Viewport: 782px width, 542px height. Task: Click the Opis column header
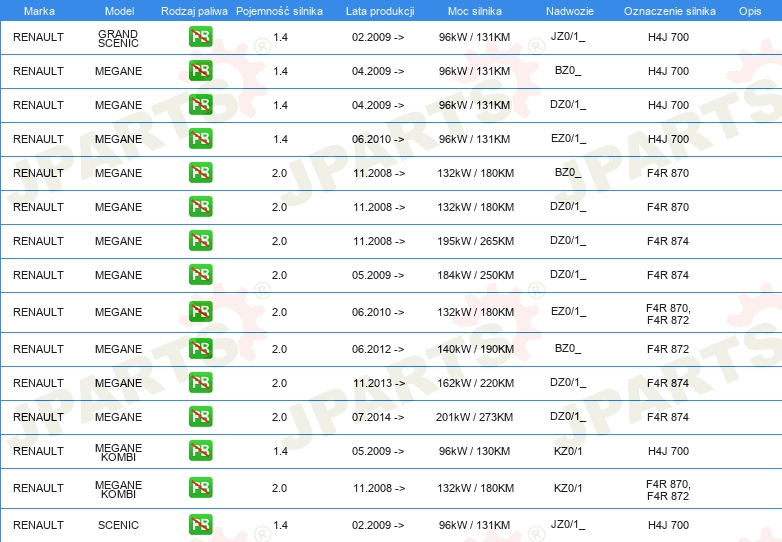750,11
